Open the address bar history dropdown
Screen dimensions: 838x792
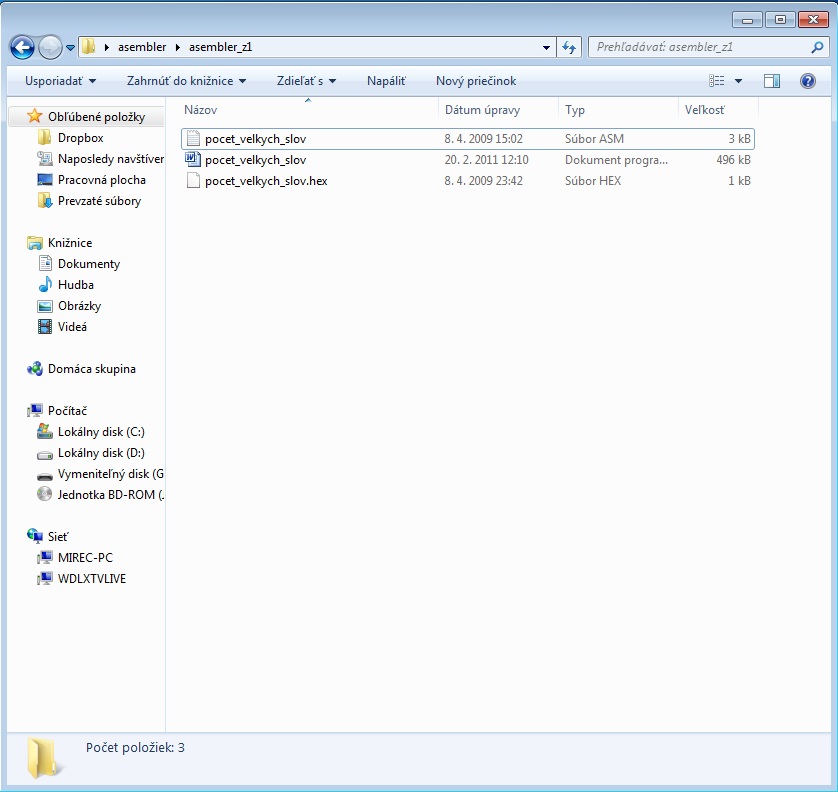tap(546, 47)
